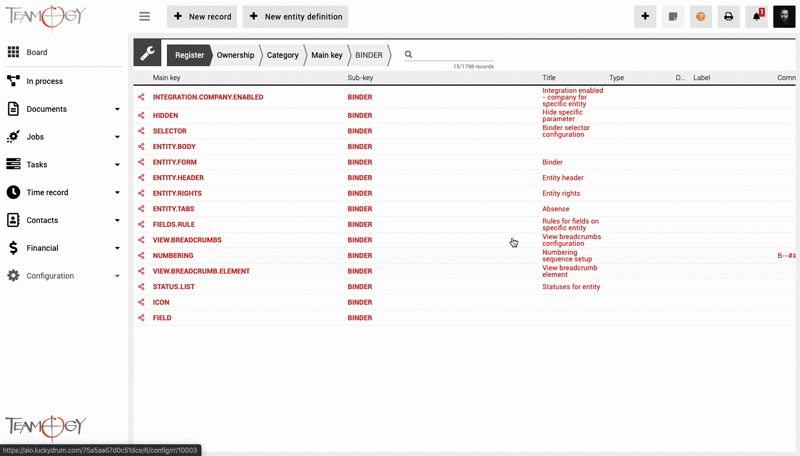Click the hamburger menu icon
Image resolution: width=800 pixels, height=456 pixels.
(144, 17)
